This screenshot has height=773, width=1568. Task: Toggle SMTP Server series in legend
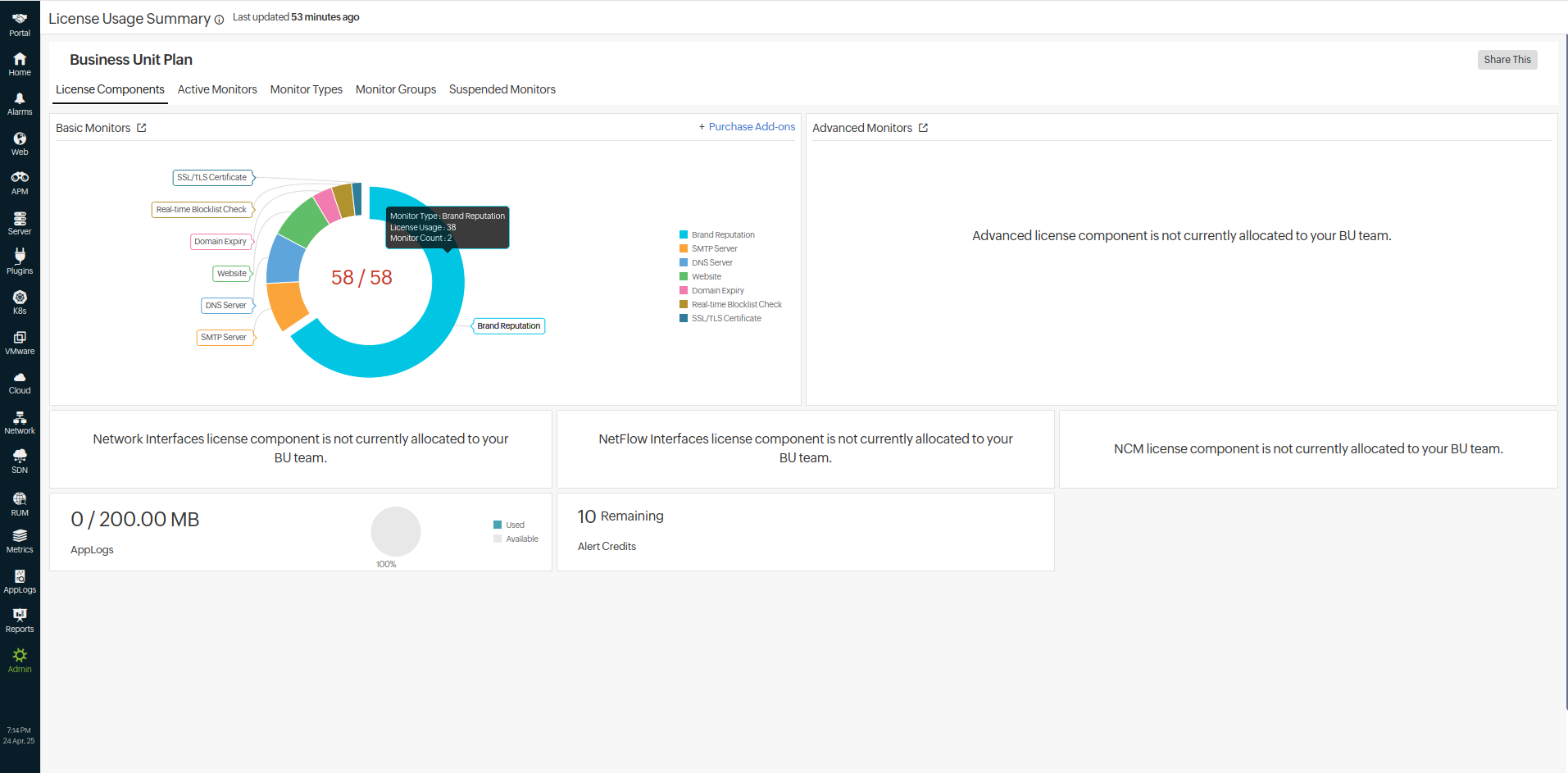click(714, 249)
